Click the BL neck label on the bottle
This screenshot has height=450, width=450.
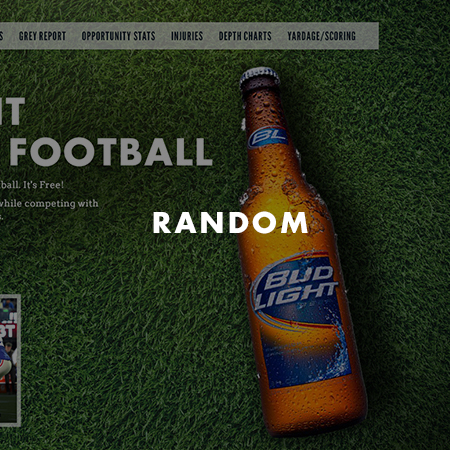(268, 137)
